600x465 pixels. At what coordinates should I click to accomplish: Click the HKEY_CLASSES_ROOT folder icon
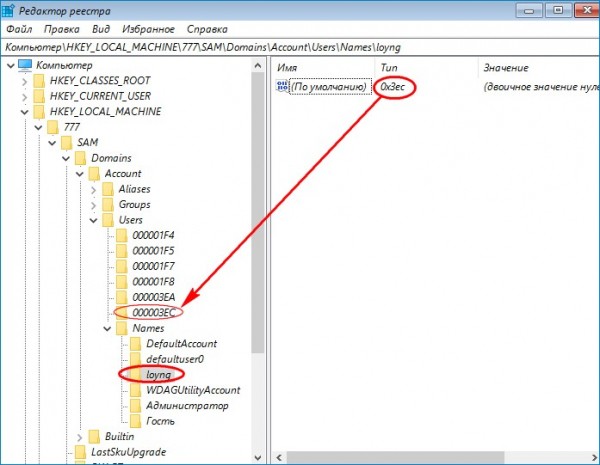[39, 81]
